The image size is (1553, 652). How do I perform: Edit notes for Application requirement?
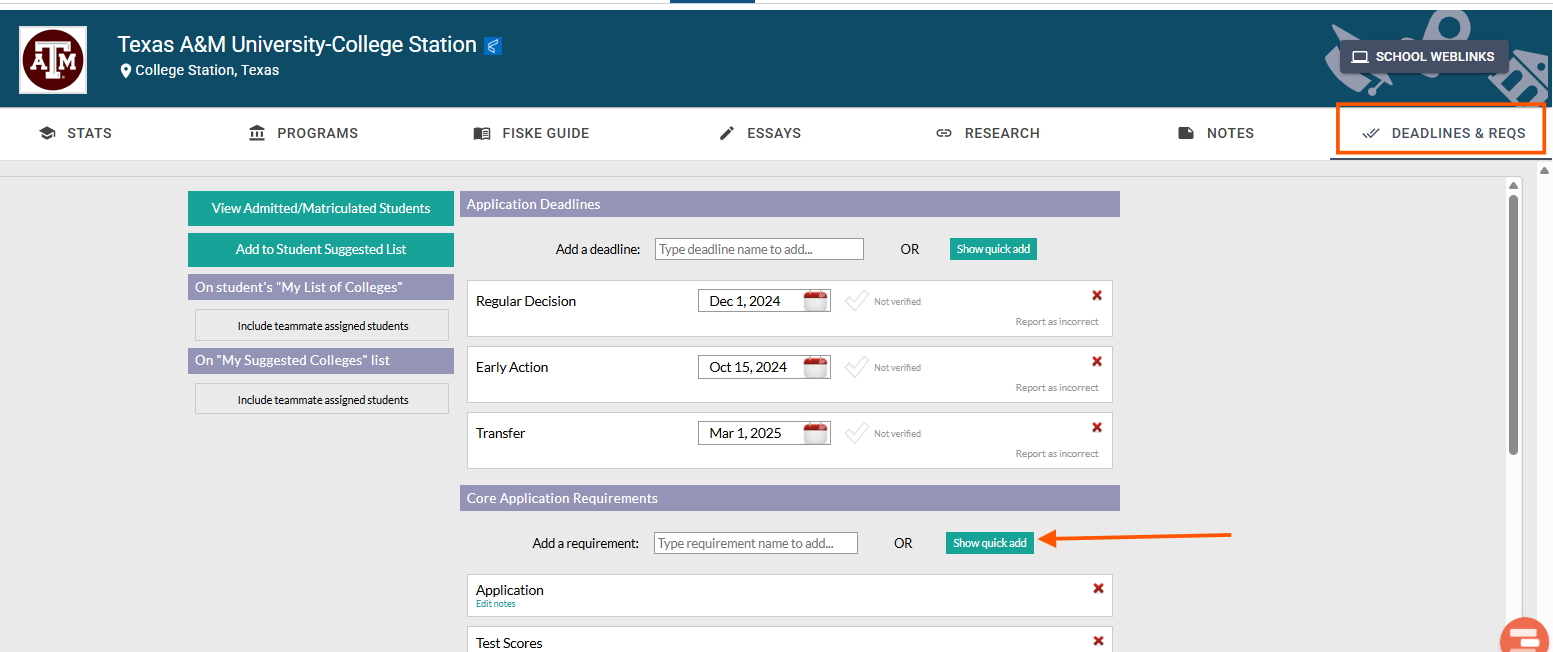tap(495, 604)
